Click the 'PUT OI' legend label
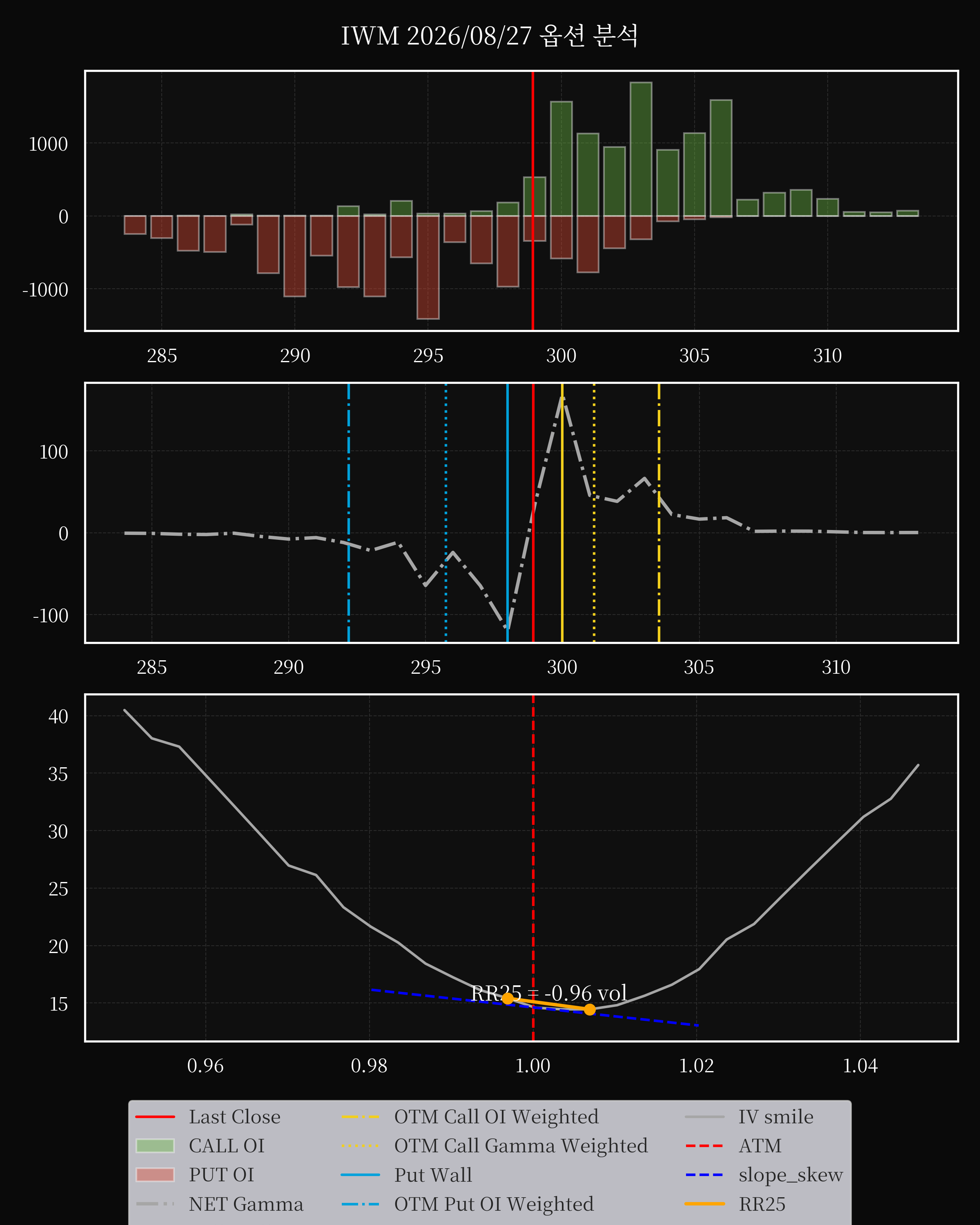Screen dimensions: 980x1225 coord(222,1175)
